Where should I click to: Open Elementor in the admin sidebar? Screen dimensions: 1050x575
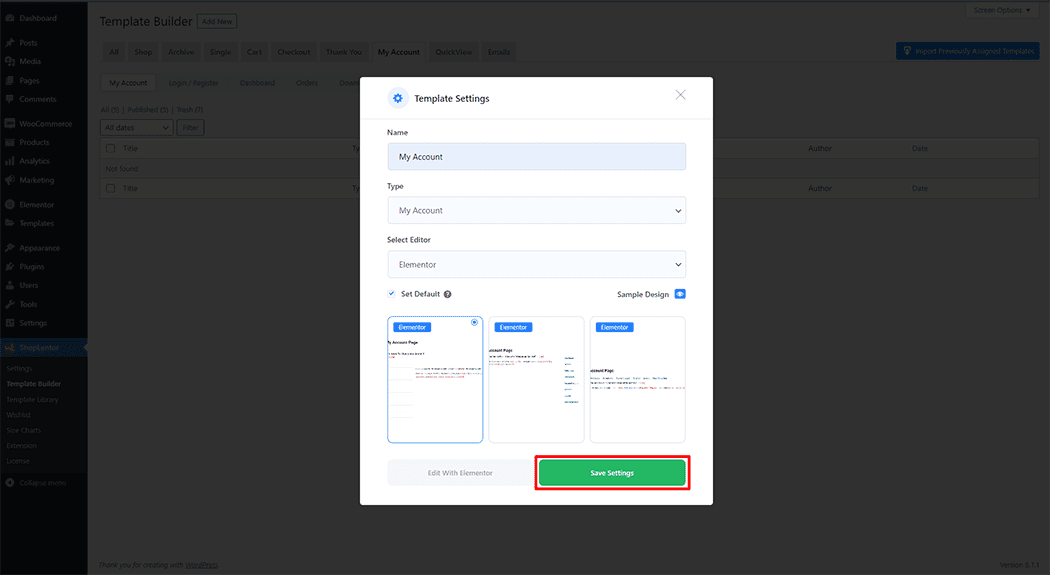[36, 204]
